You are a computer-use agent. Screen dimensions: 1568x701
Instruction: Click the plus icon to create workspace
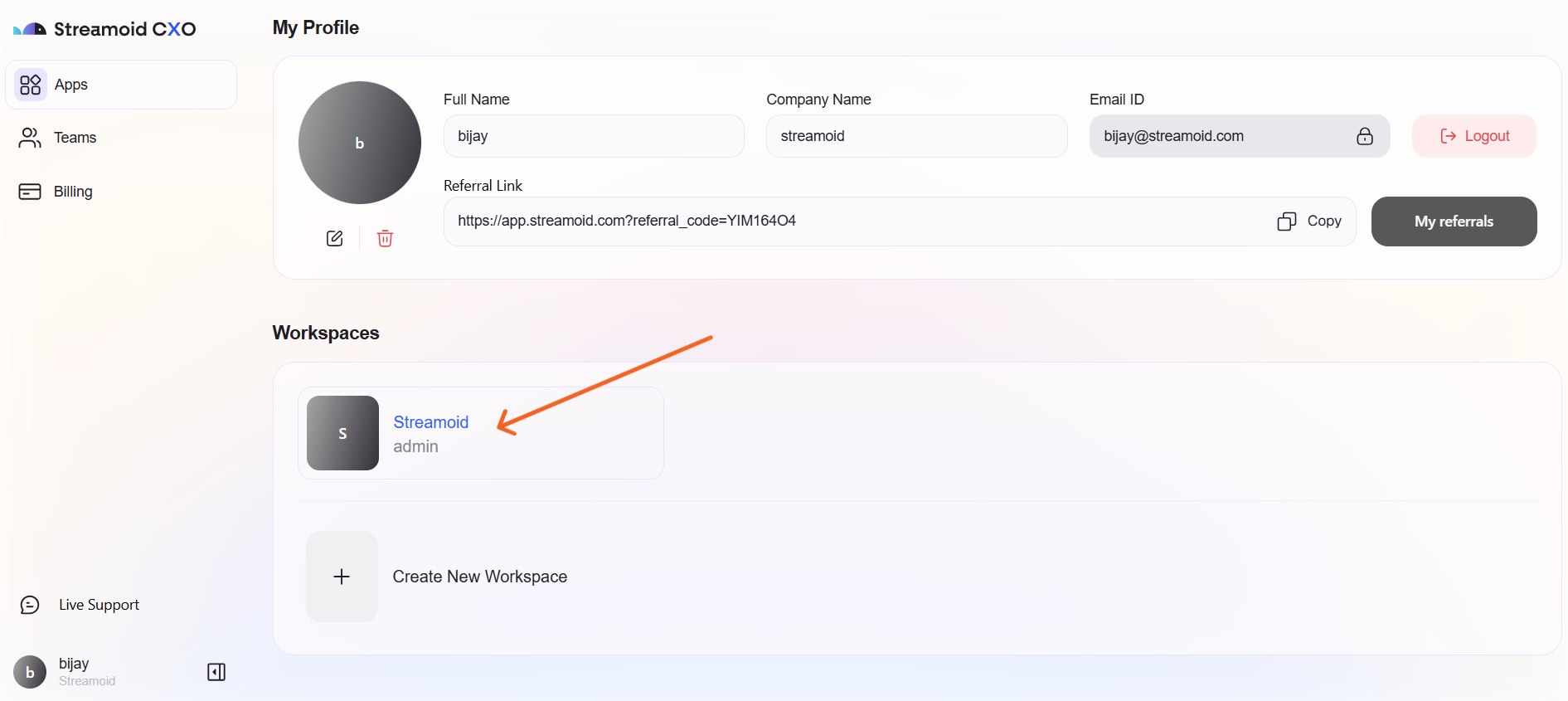[x=342, y=577]
